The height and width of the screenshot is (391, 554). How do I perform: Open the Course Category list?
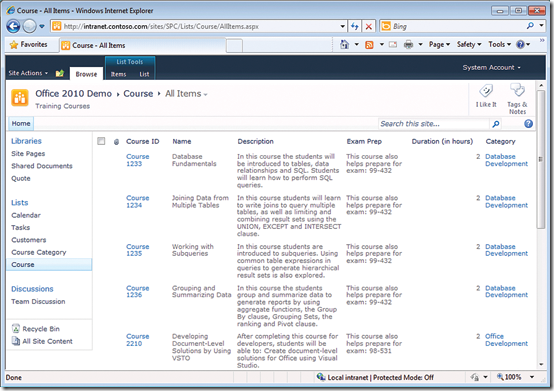point(39,252)
